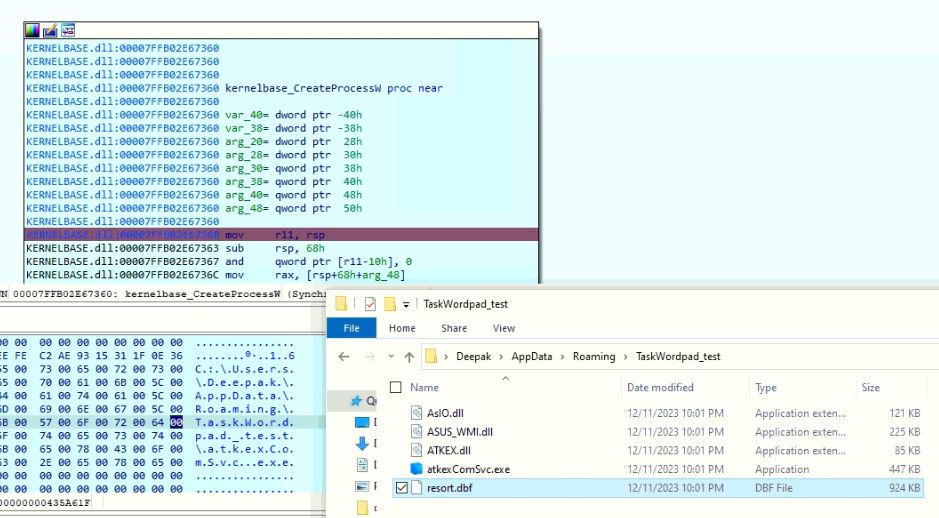Click the resort.dbf file icon
Image resolution: width=939 pixels, height=518 pixels.
point(416,488)
